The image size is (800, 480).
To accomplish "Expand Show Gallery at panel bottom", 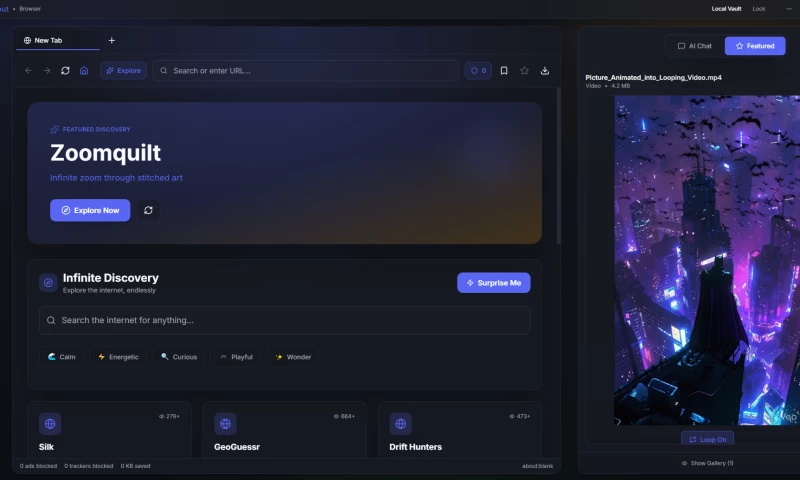I will (x=707, y=463).
